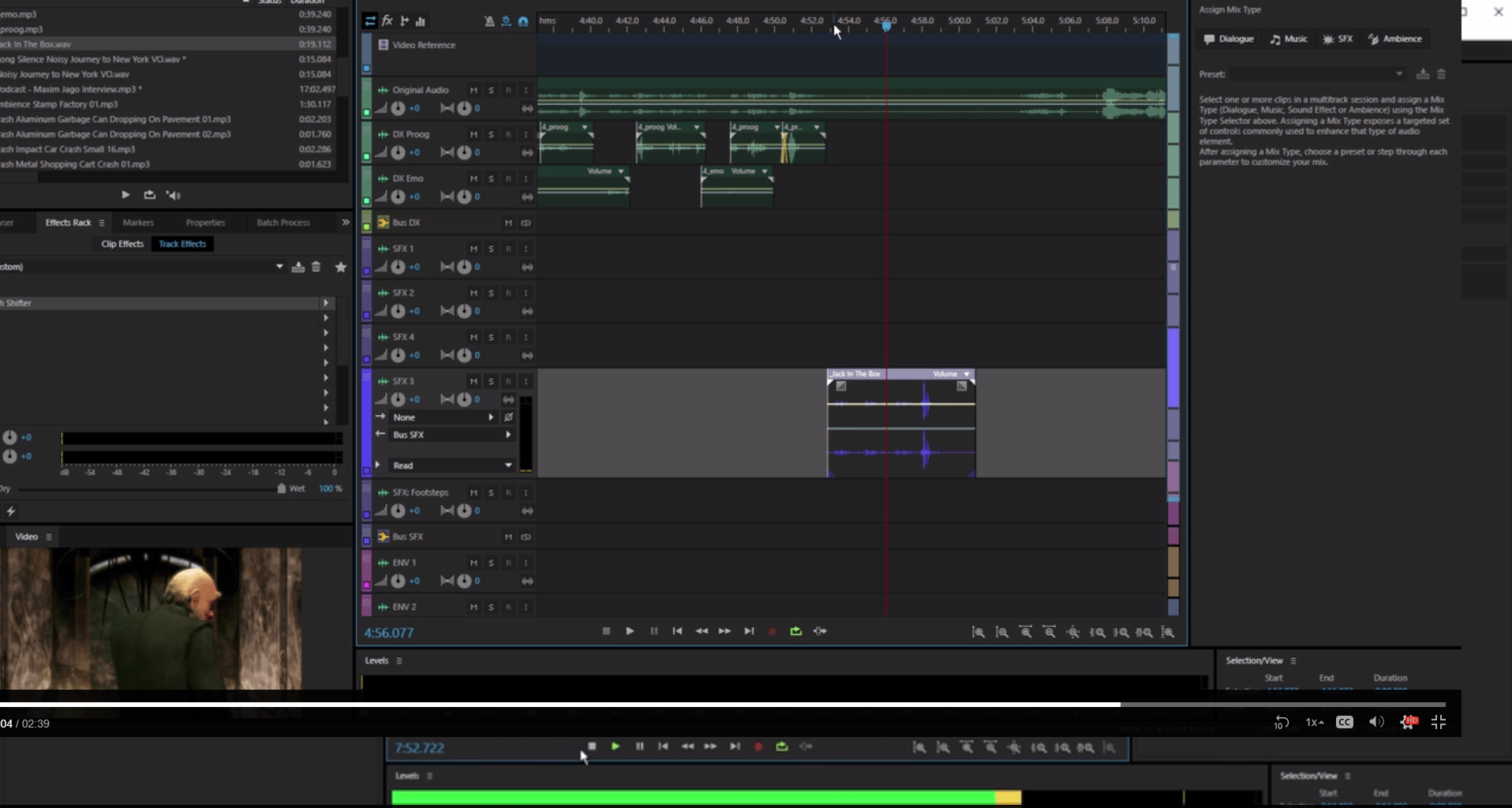Toggle Auto-Play in Files panel

(174, 195)
